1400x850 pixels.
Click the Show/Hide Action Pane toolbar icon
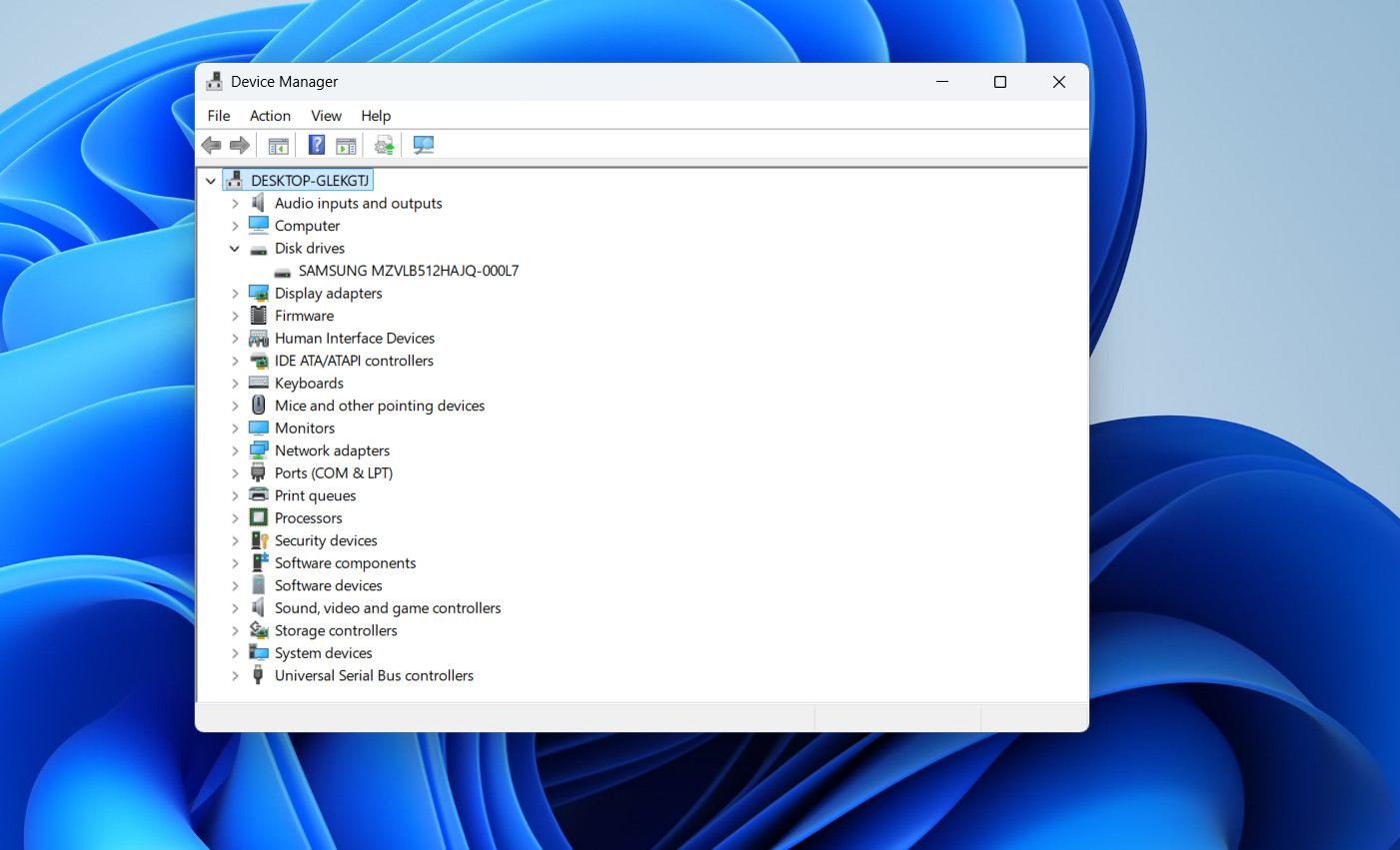click(346, 146)
